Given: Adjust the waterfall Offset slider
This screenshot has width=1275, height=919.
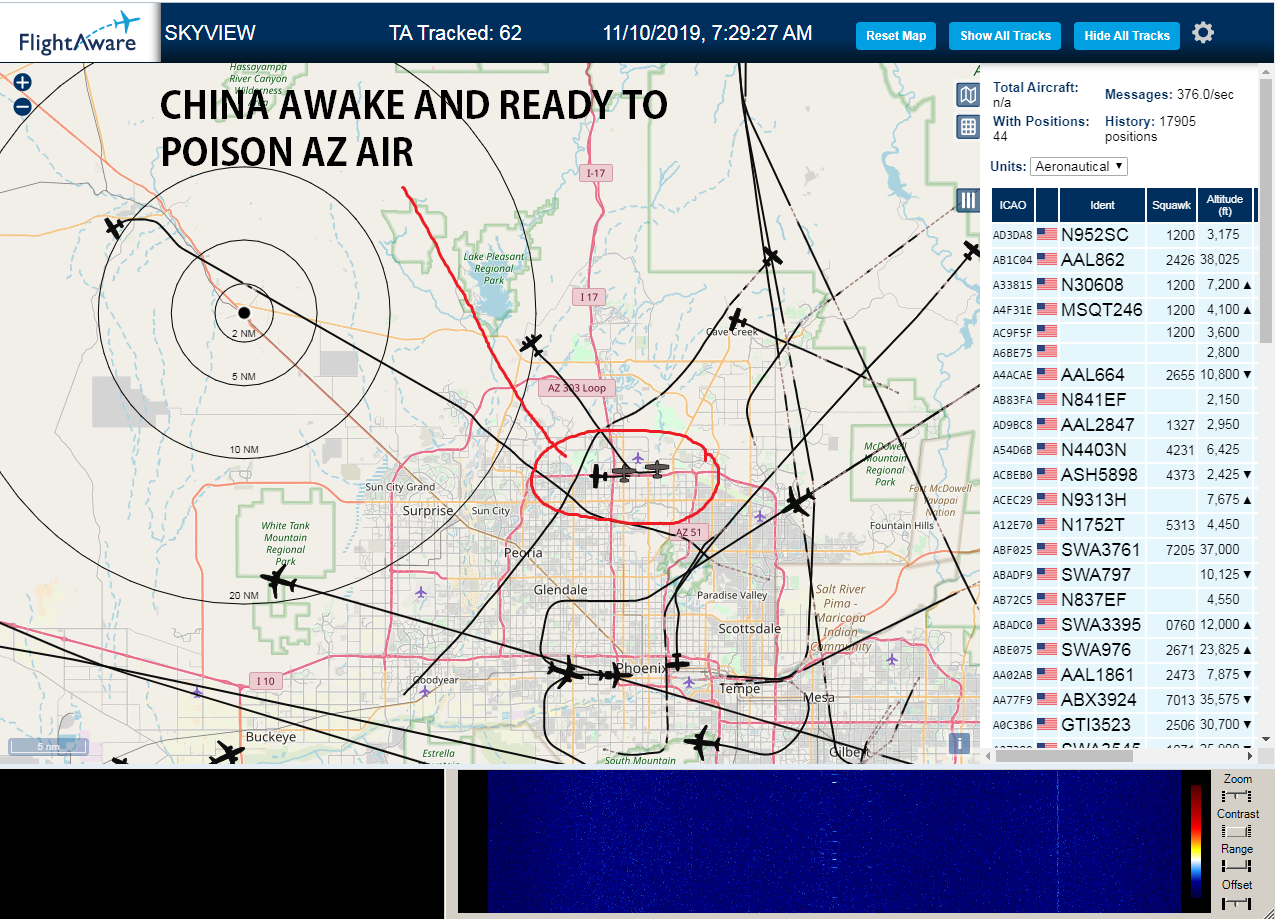Looking at the screenshot, I should [1237, 902].
